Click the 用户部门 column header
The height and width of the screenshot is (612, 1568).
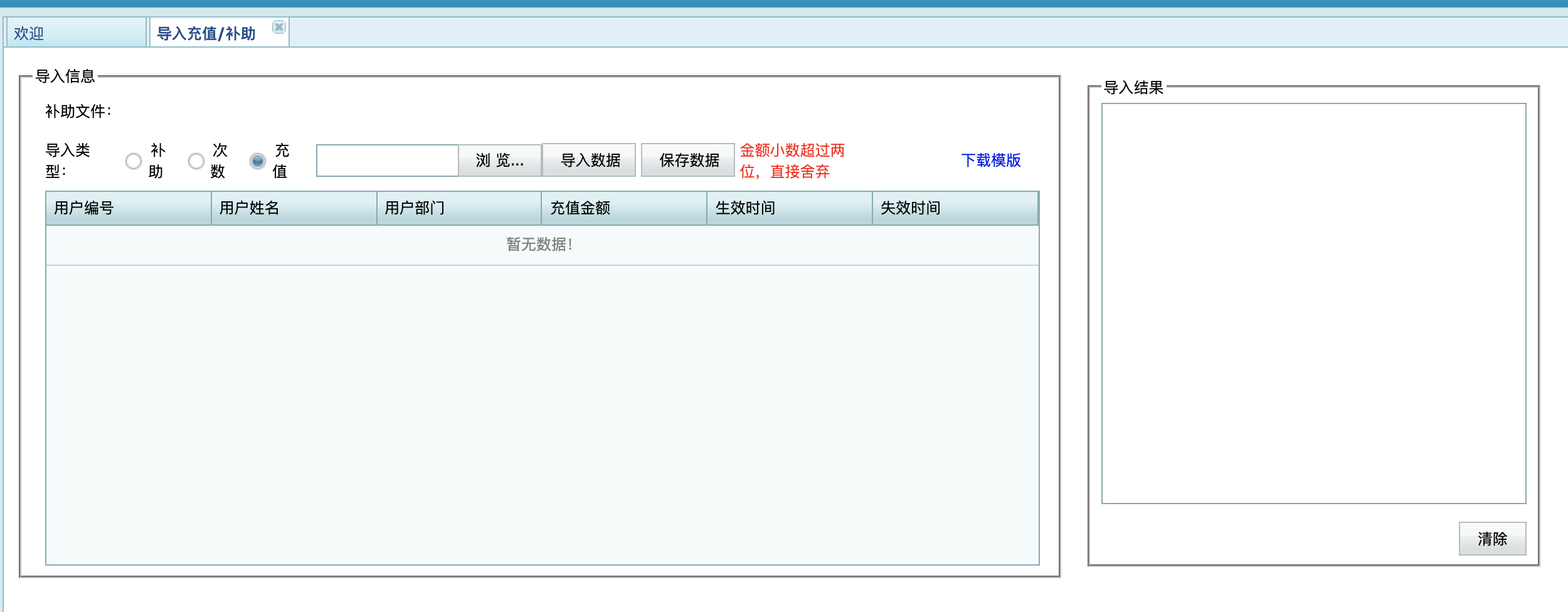pyautogui.click(x=459, y=208)
